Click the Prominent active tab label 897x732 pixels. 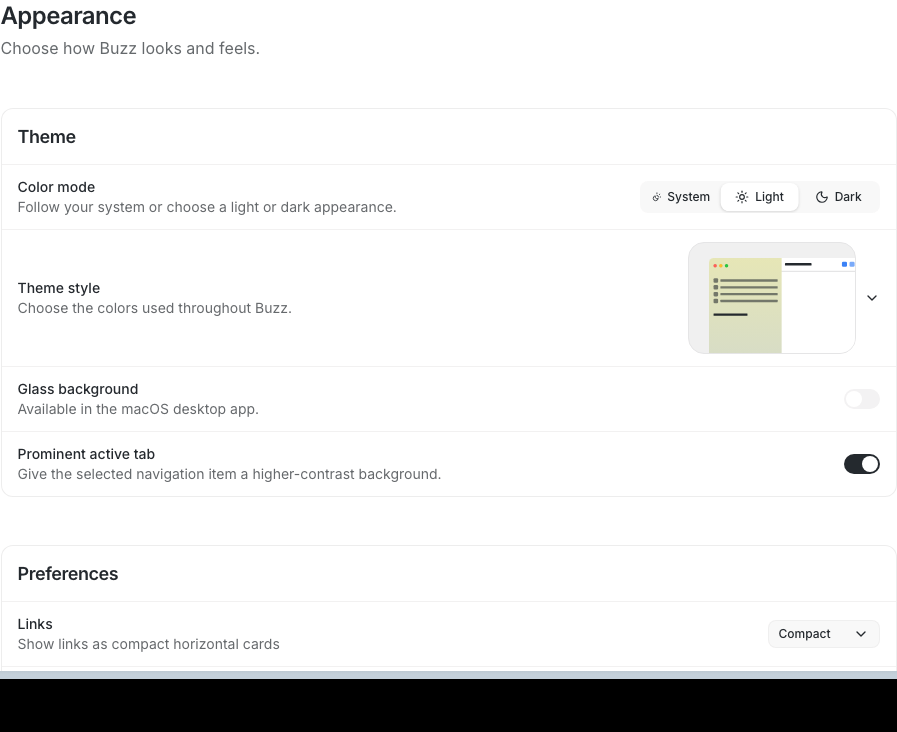(x=86, y=454)
